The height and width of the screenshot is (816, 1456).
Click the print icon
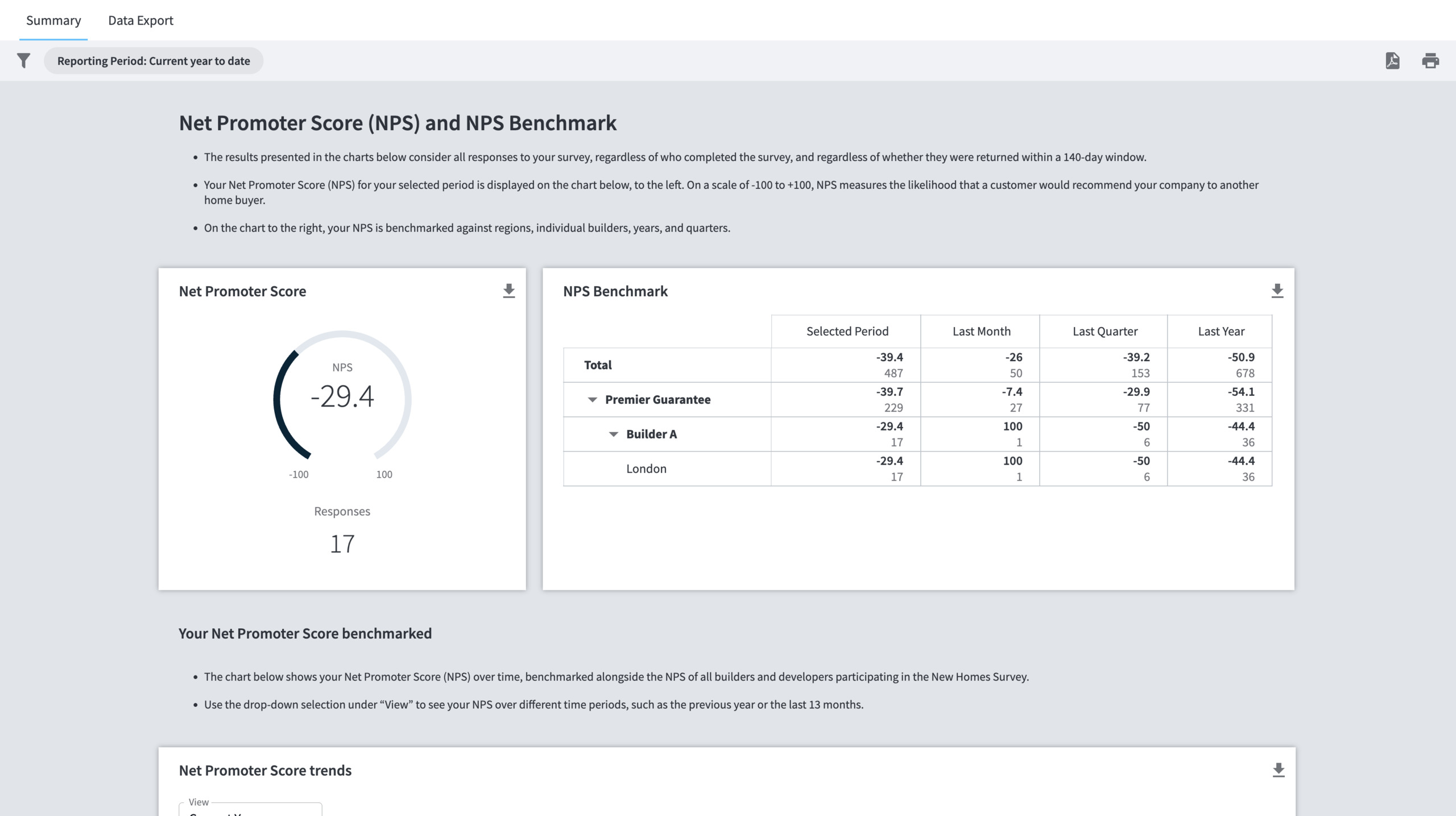click(x=1430, y=61)
